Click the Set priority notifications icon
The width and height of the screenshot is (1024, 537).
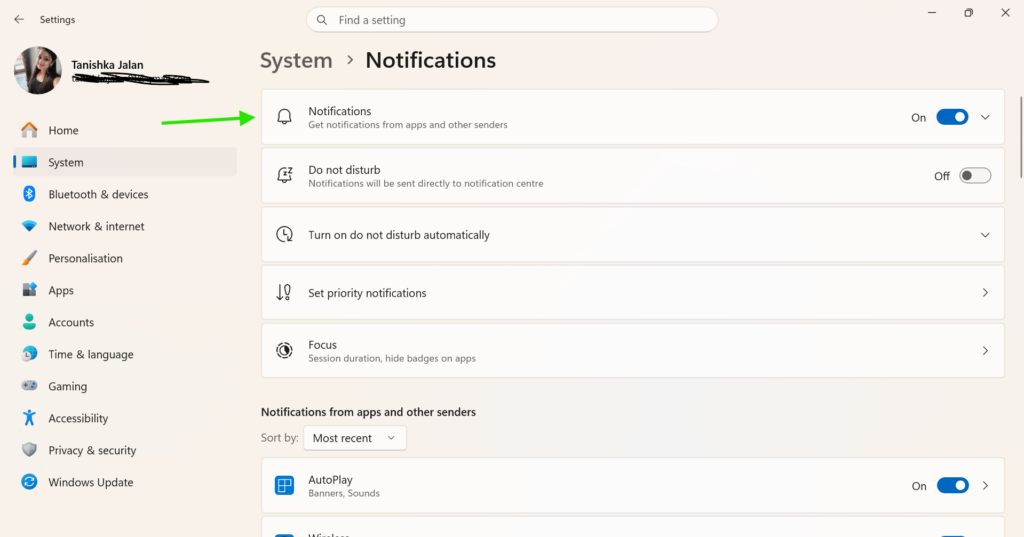[x=284, y=293]
